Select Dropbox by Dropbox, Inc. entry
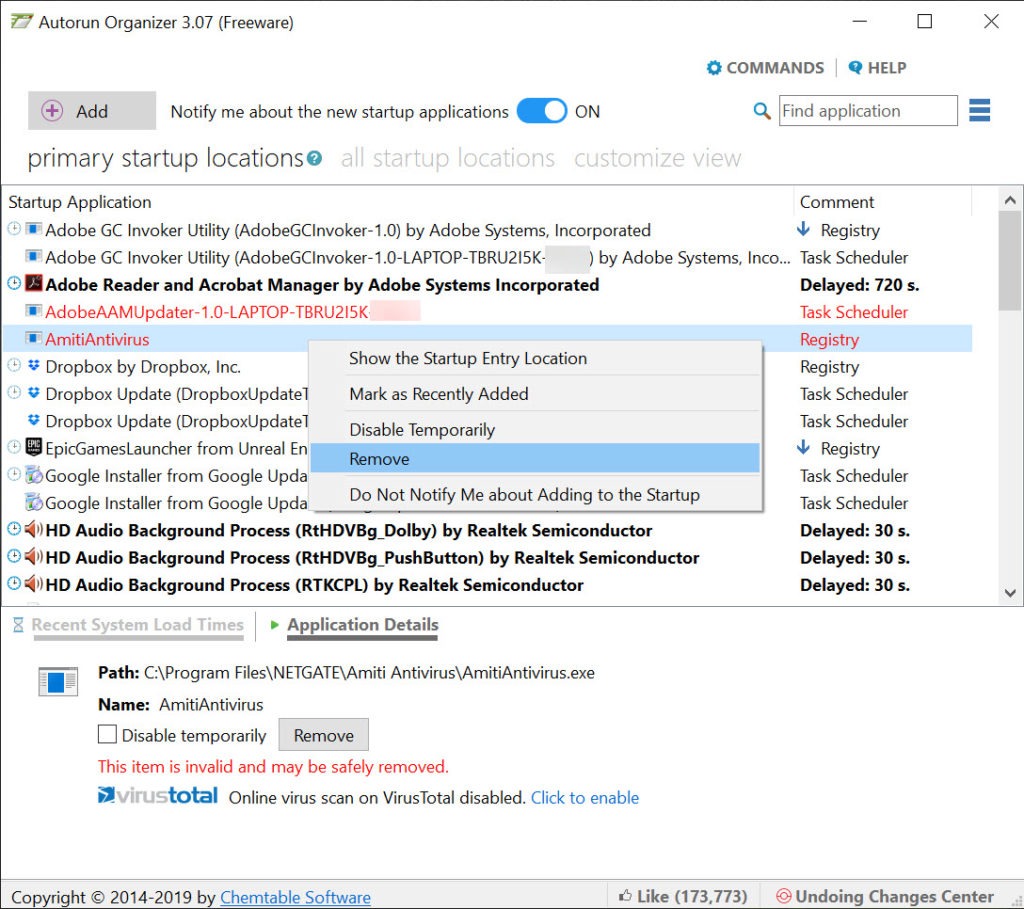 coord(487,367)
